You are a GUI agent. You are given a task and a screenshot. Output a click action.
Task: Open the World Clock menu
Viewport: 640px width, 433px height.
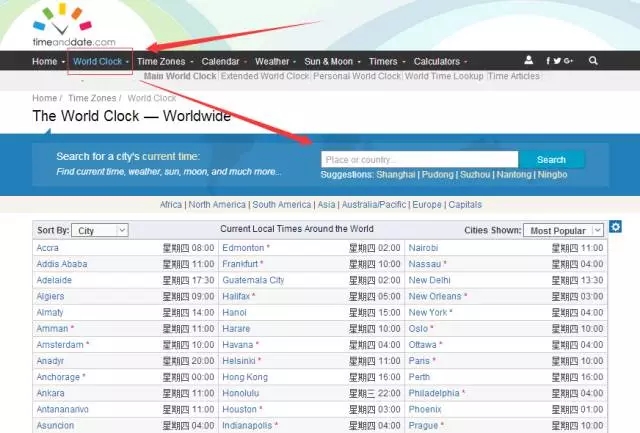tap(100, 61)
